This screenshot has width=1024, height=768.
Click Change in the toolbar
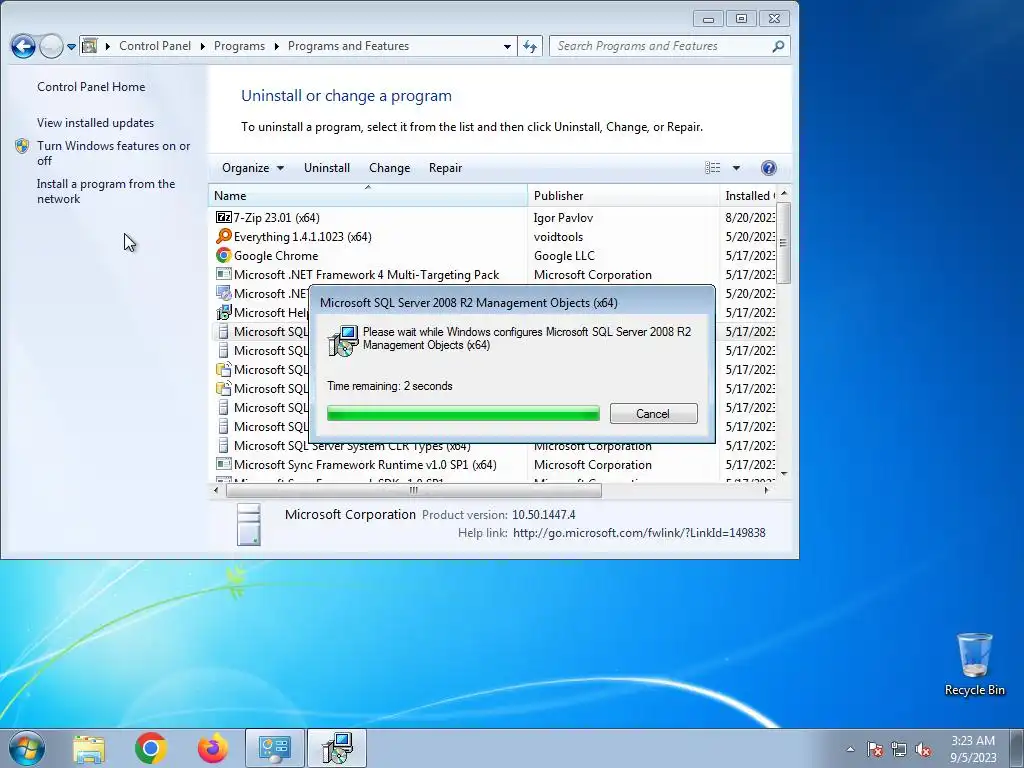click(x=389, y=168)
